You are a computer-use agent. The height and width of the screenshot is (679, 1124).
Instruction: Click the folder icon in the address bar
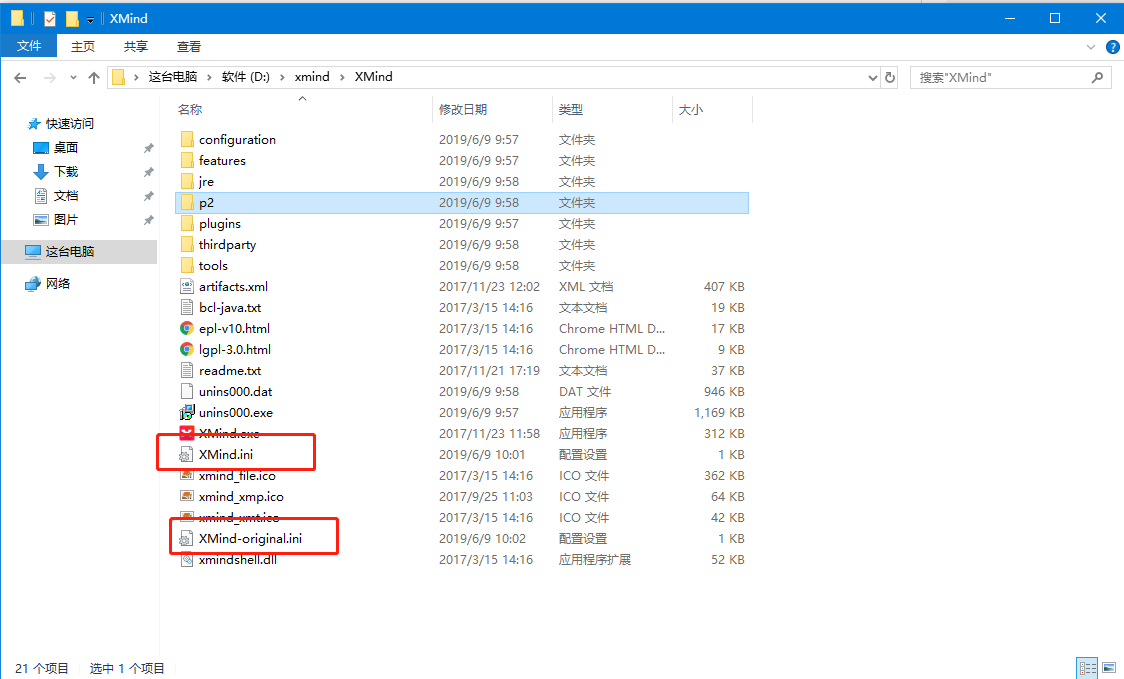click(119, 77)
